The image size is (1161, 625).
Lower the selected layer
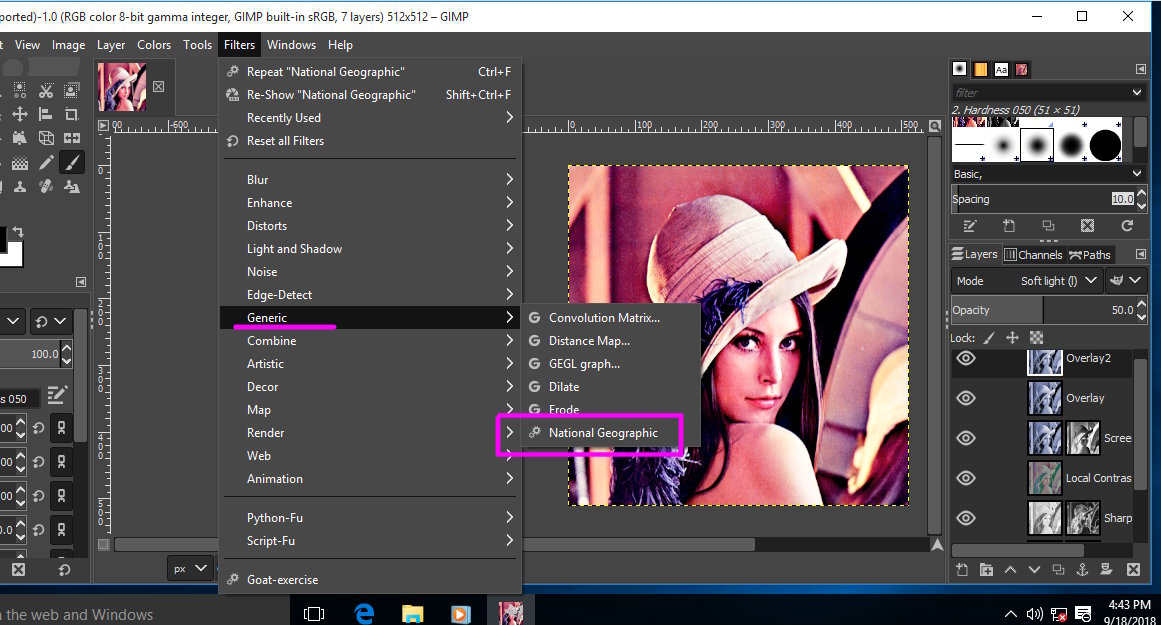click(1034, 569)
